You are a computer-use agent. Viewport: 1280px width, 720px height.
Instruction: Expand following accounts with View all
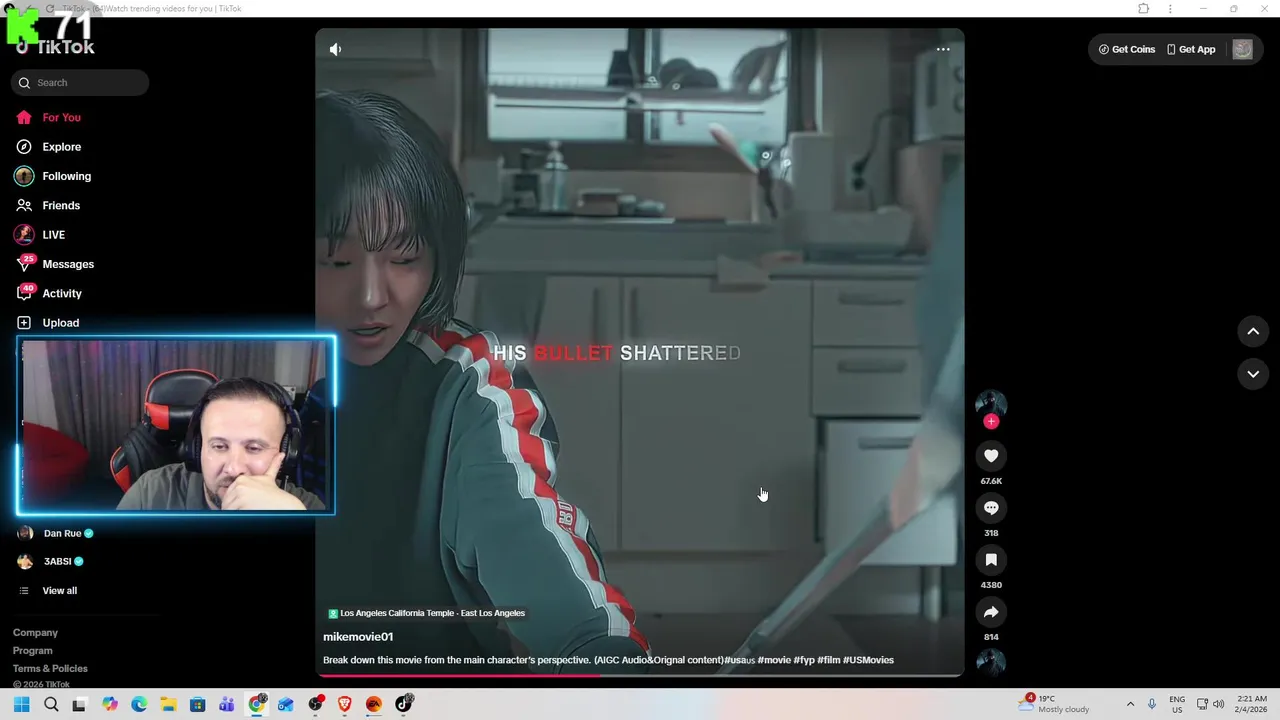pyautogui.click(x=48, y=591)
